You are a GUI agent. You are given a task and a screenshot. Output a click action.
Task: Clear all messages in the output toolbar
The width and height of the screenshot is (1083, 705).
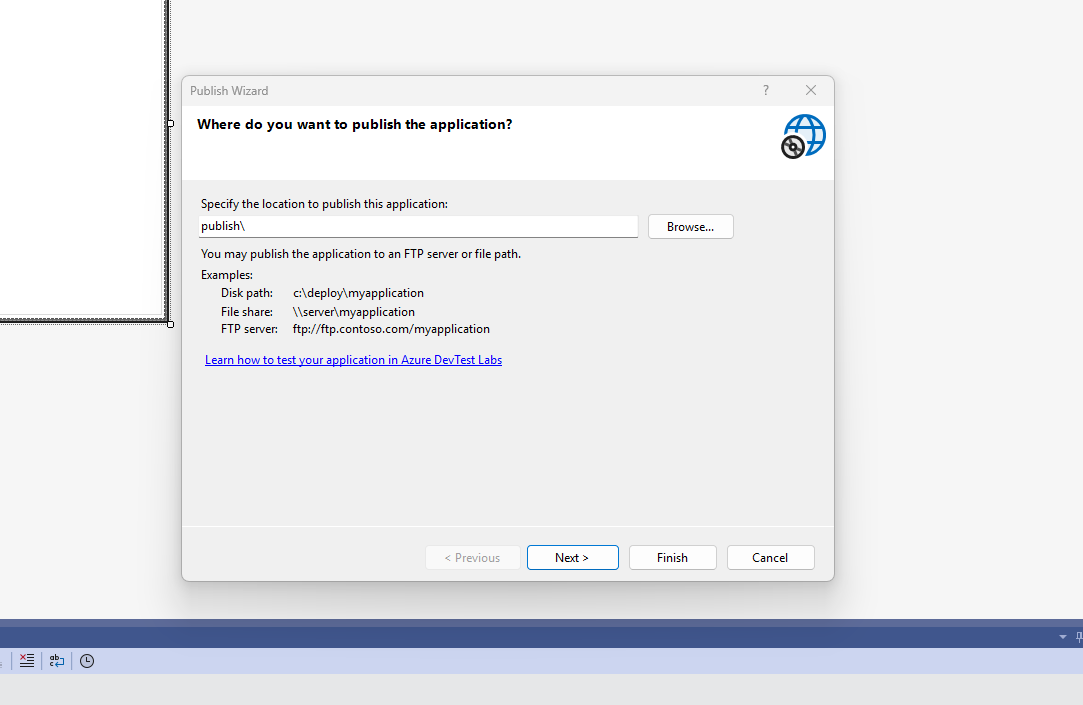26,660
